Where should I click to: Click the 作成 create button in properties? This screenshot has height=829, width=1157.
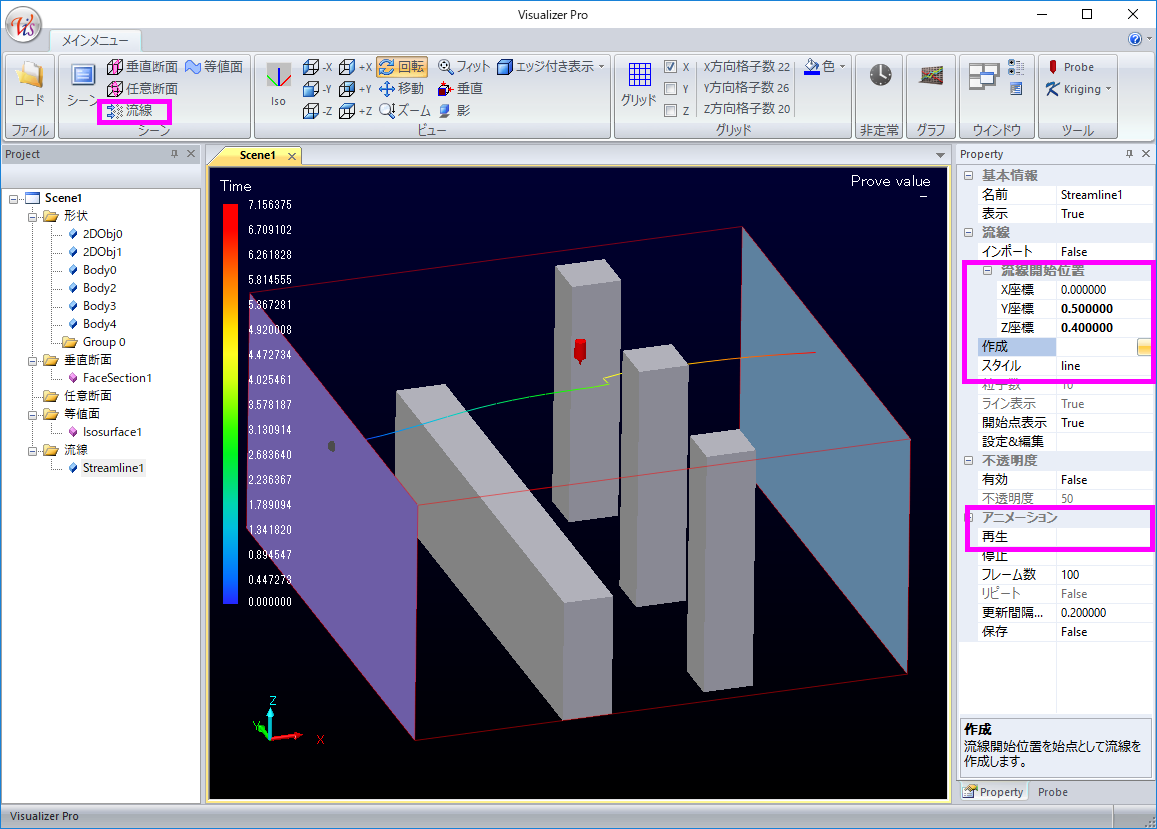[1143, 347]
